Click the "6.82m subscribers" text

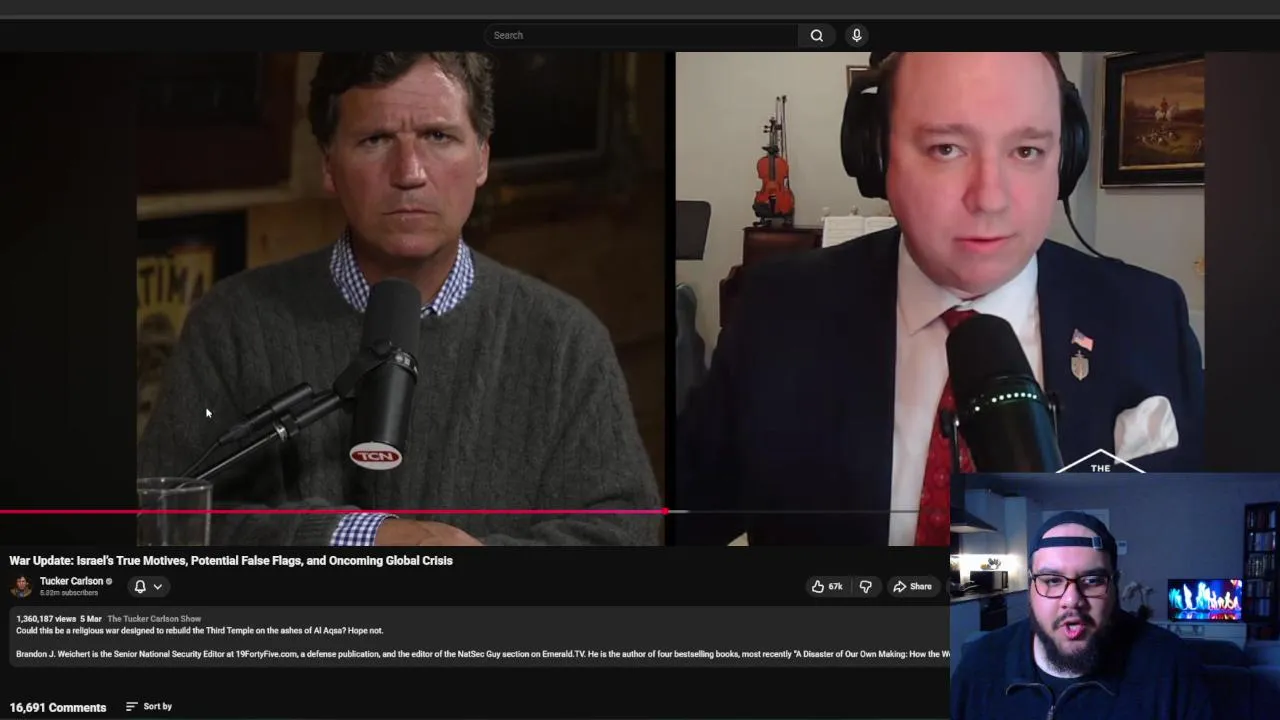coord(69,593)
